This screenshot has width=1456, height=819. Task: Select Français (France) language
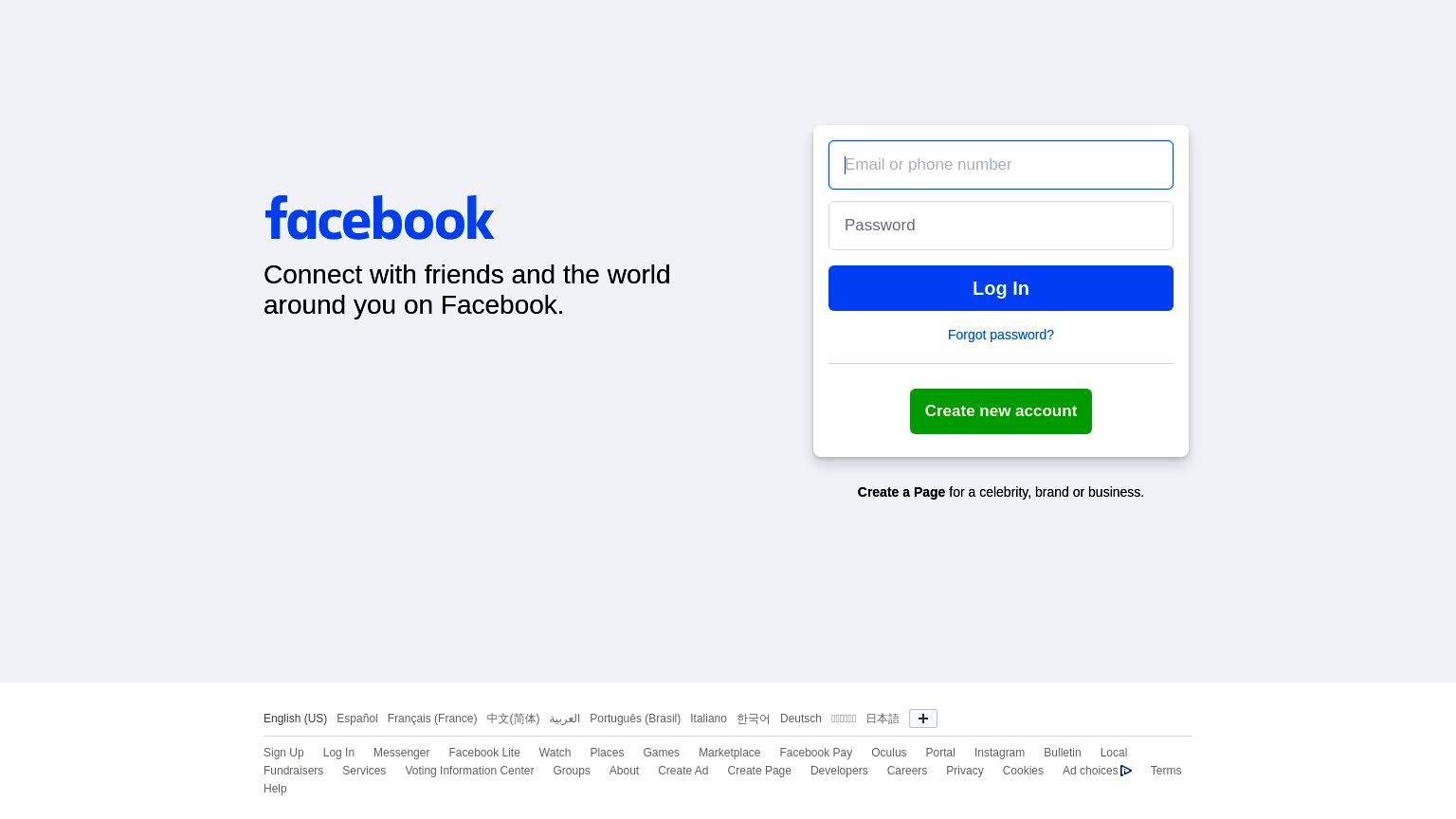tap(432, 719)
